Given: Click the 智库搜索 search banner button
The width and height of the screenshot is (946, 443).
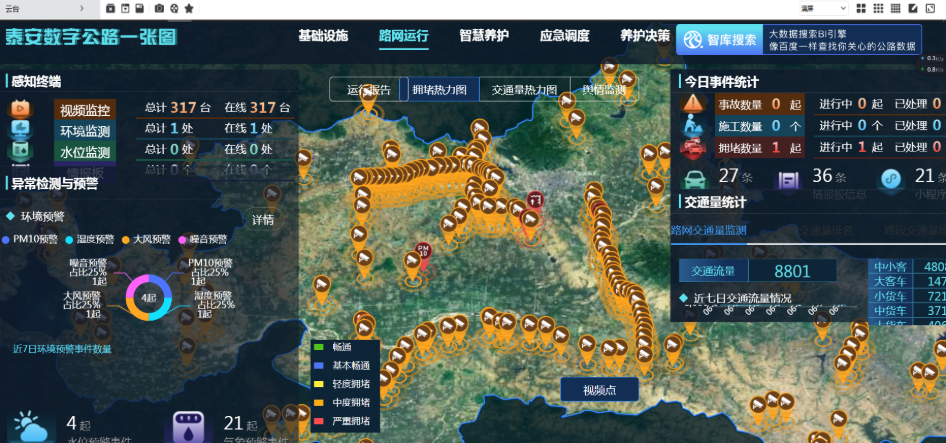Looking at the screenshot, I should (x=719, y=40).
